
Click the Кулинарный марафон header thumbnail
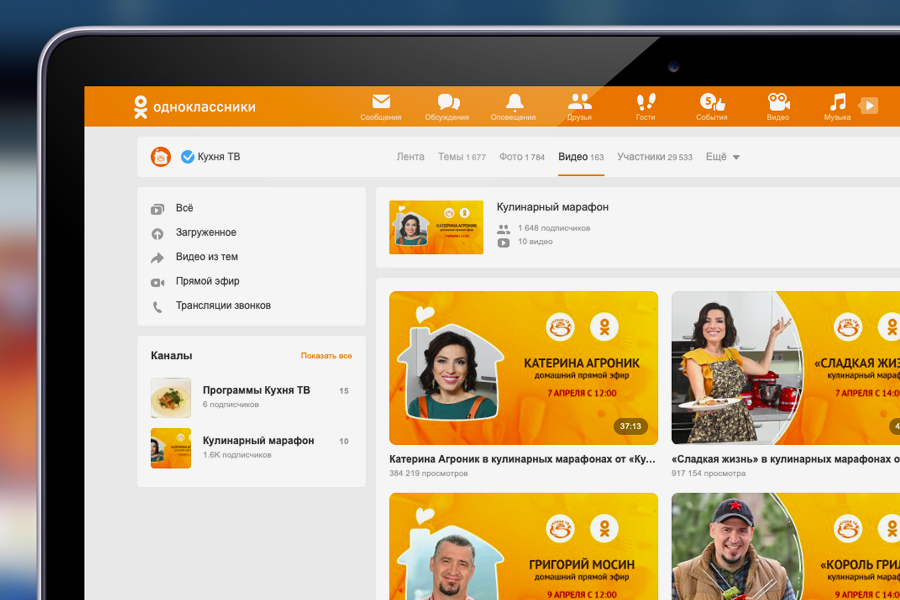(436, 227)
